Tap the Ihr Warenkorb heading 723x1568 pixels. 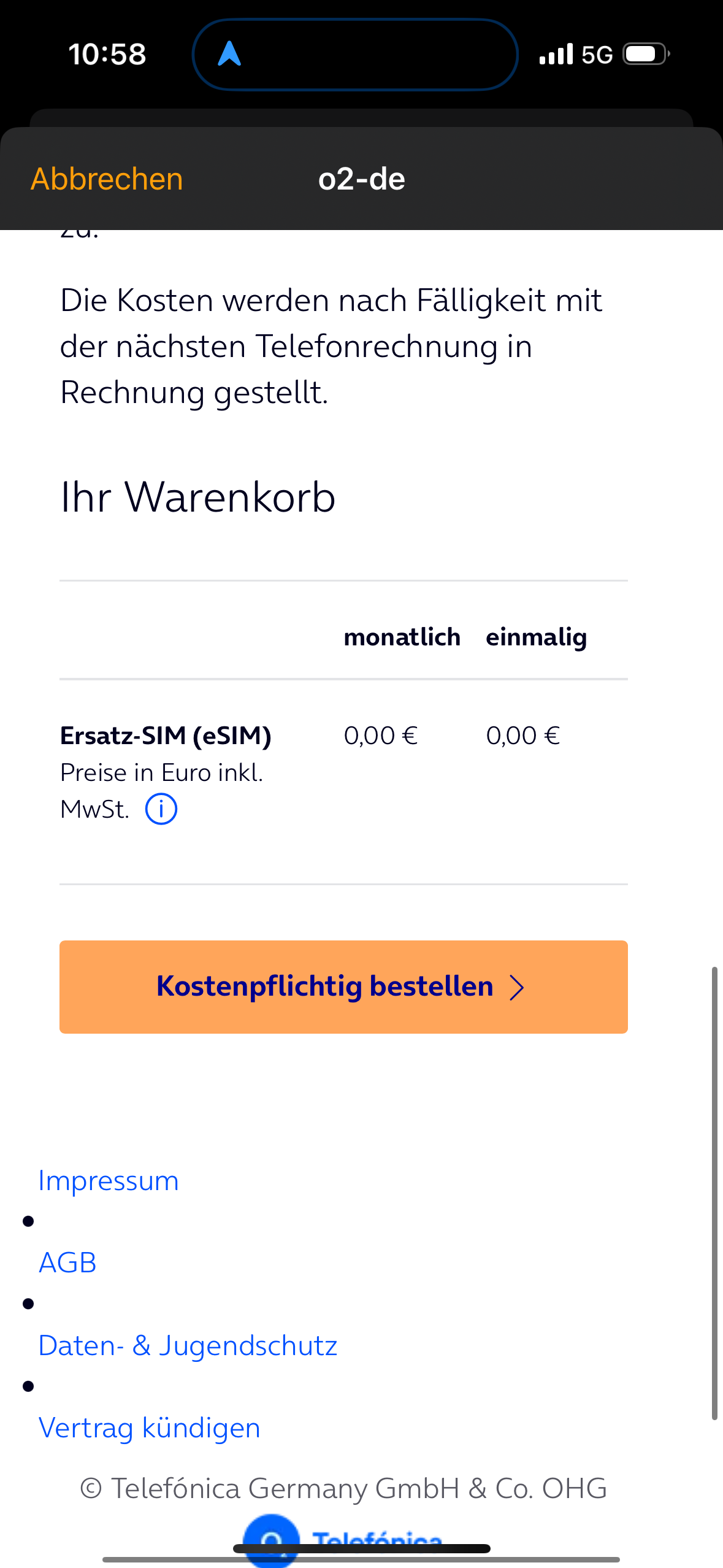tap(197, 497)
